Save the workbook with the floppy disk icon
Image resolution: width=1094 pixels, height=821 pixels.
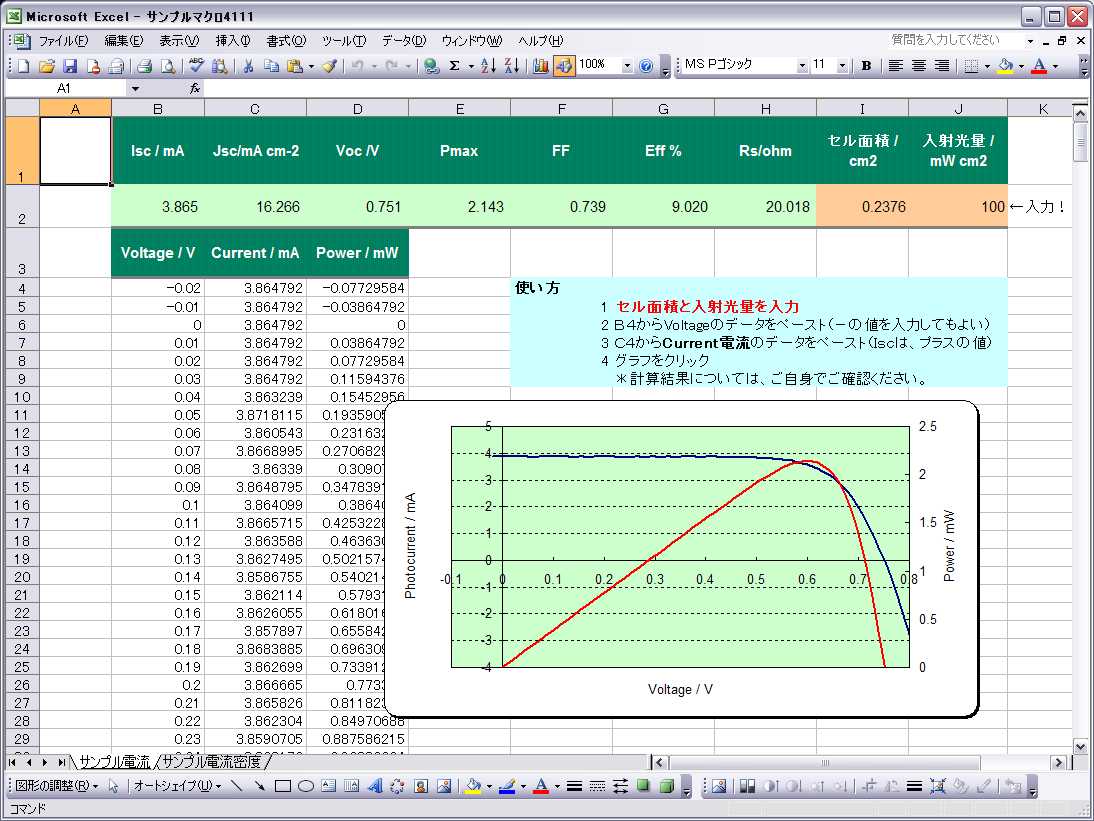pyautogui.click(x=70, y=66)
